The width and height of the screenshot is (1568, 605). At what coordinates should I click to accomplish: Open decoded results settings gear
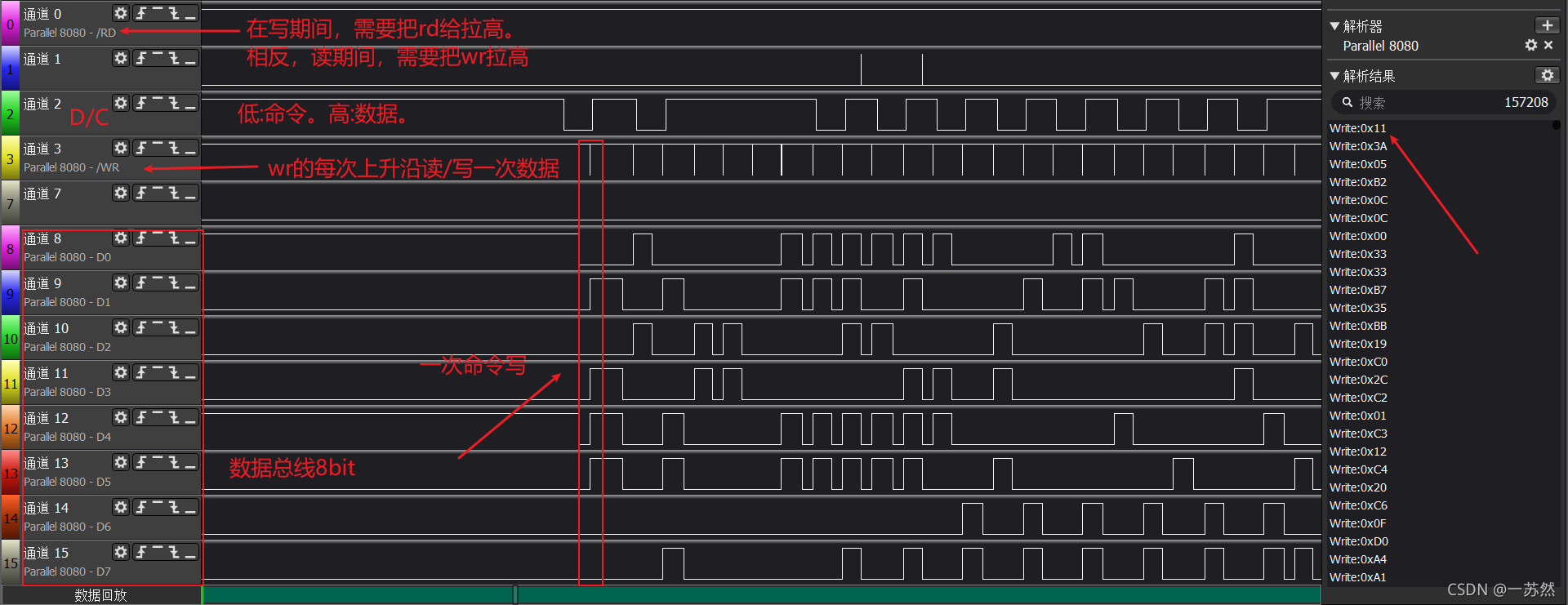click(1547, 75)
